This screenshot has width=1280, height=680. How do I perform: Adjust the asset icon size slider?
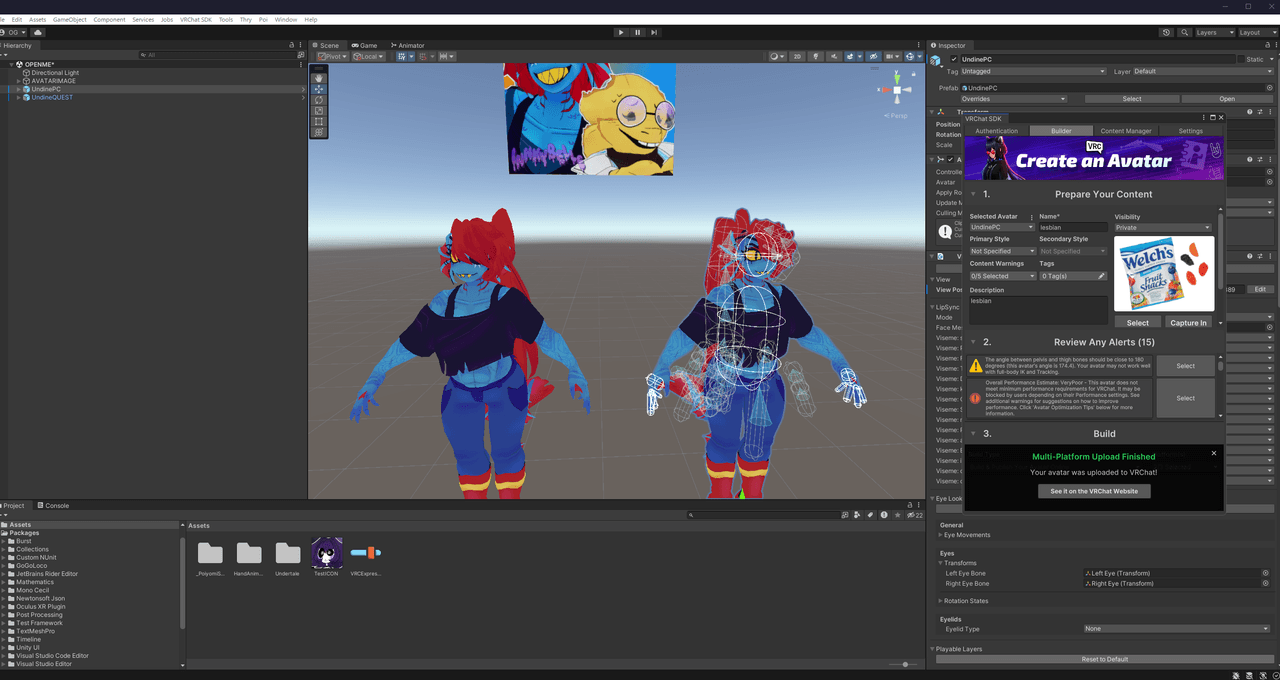[904, 664]
